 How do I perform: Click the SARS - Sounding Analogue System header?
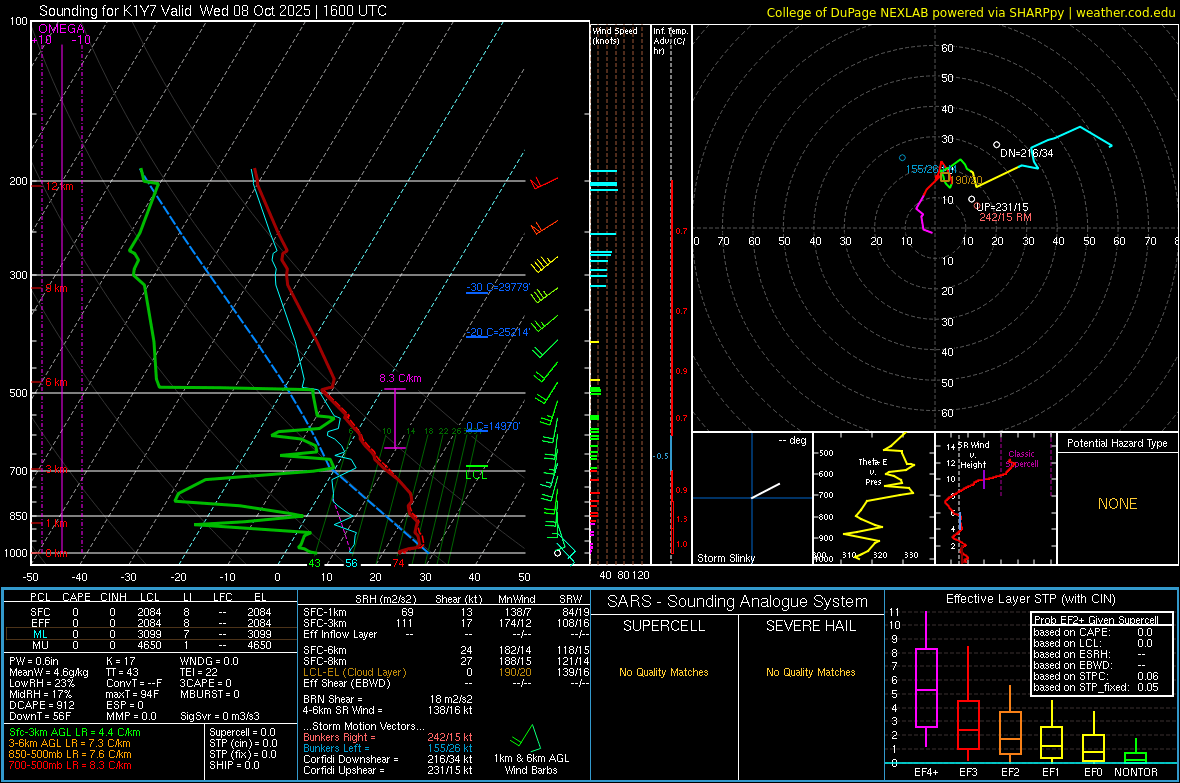point(738,602)
